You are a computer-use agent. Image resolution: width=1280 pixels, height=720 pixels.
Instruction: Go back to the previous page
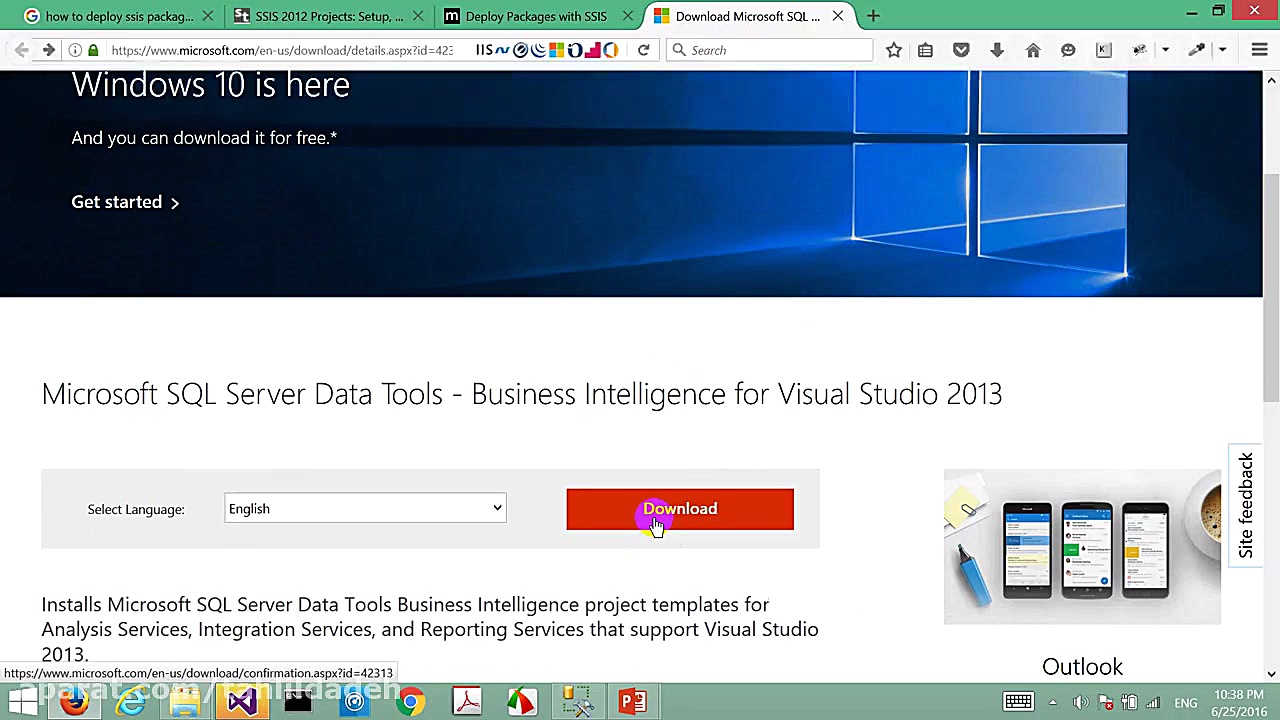click(22, 50)
